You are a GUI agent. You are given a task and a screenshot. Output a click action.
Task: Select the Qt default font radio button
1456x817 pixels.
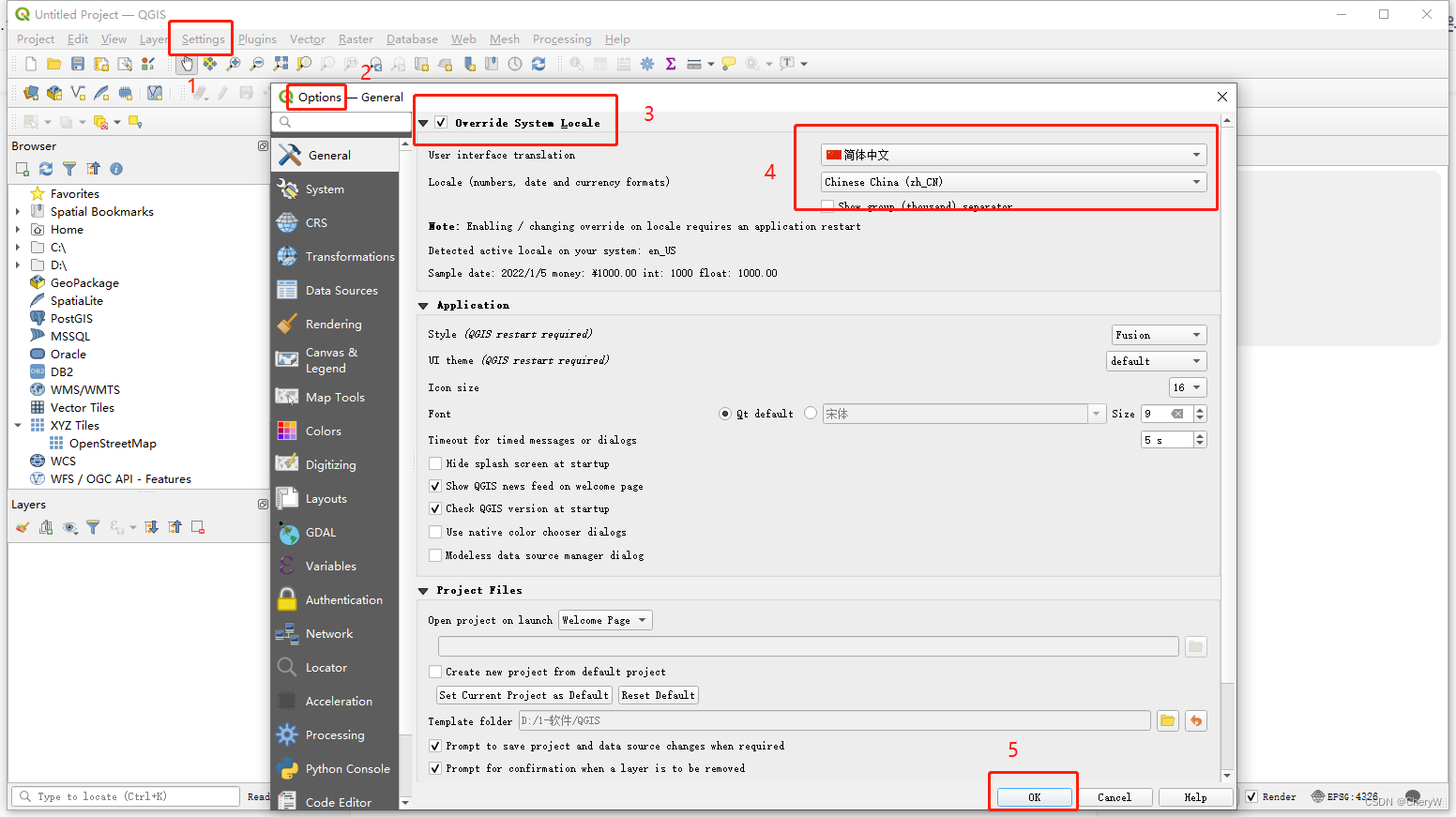pyautogui.click(x=725, y=414)
